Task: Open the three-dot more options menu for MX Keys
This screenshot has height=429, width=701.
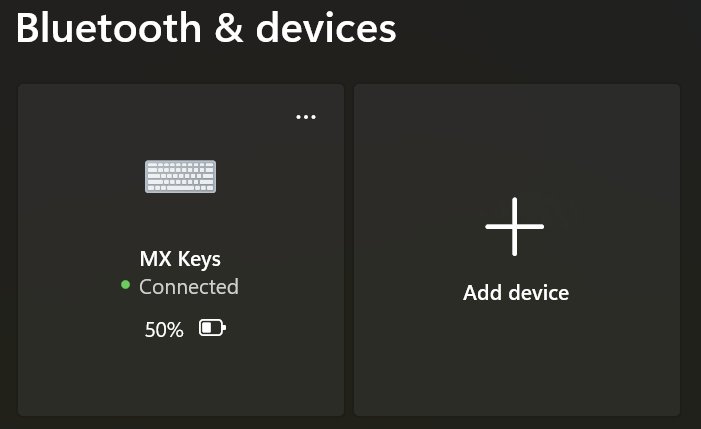Action: point(306,117)
